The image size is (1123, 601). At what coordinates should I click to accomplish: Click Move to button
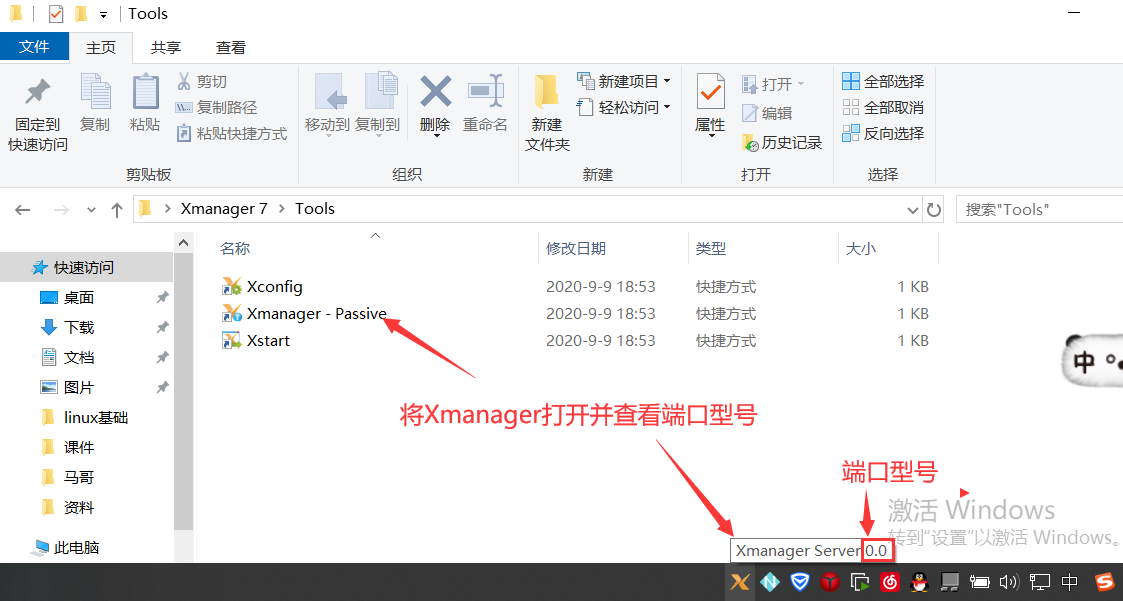point(327,105)
